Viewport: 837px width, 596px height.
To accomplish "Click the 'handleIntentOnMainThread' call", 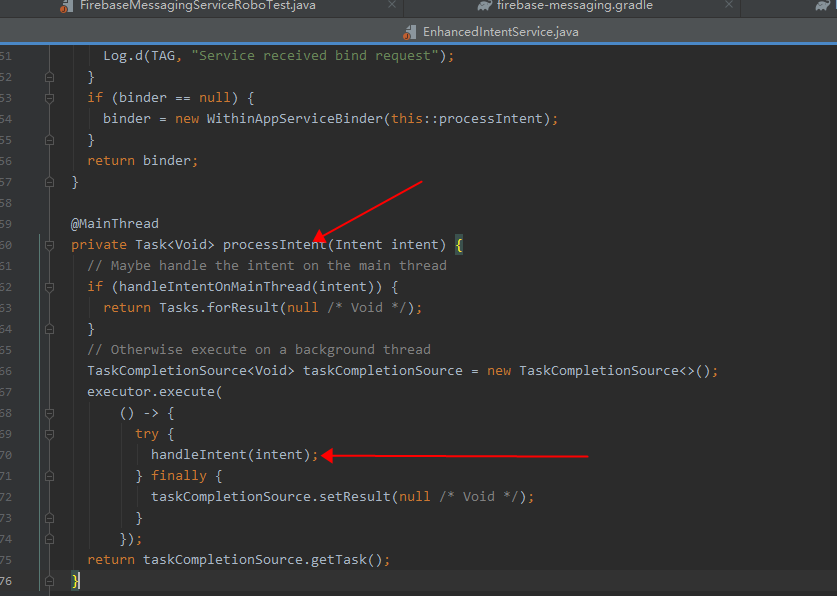I will coord(215,287).
